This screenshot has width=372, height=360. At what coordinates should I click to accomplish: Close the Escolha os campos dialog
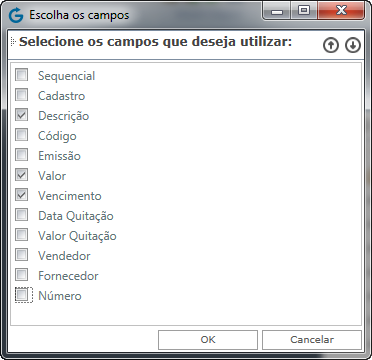(x=341, y=11)
